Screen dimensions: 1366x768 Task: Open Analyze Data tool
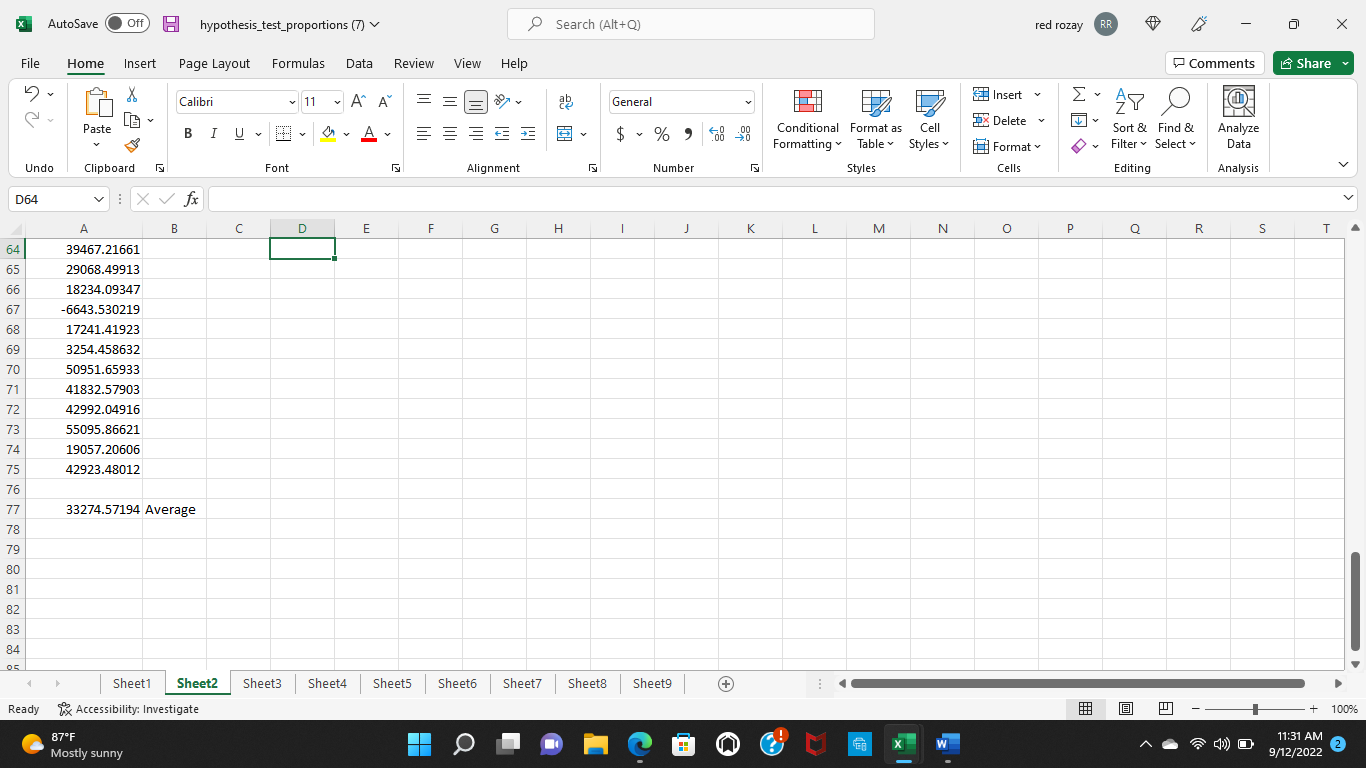pyautogui.click(x=1238, y=119)
